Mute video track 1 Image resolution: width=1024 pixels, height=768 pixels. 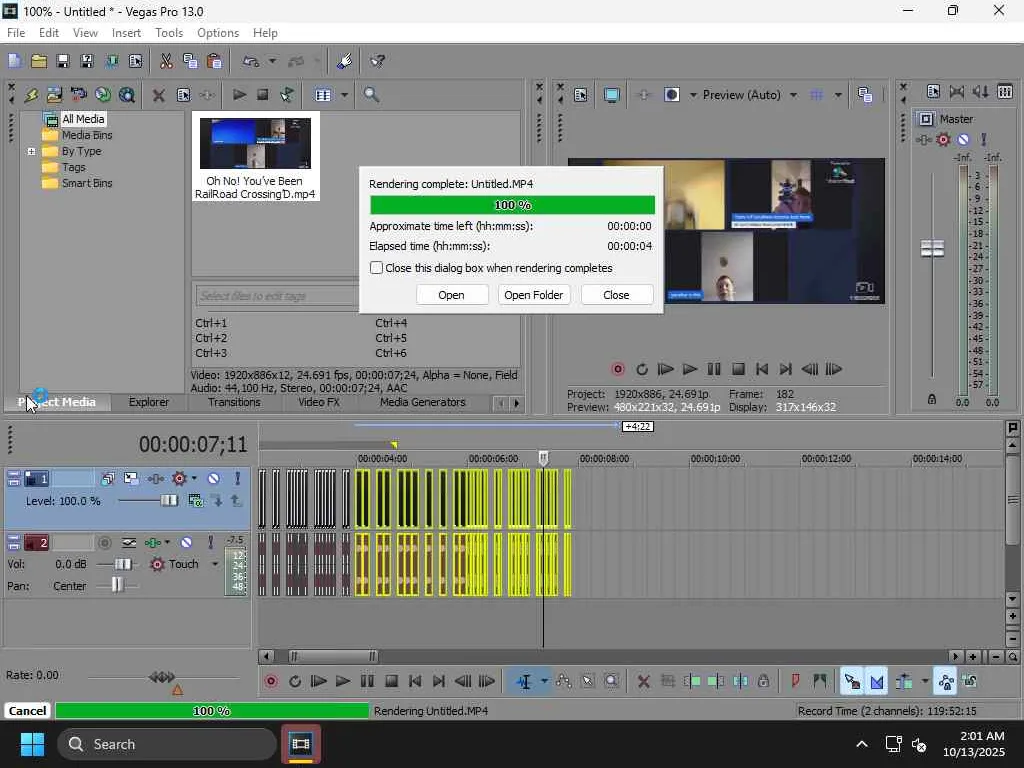coord(214,479)
